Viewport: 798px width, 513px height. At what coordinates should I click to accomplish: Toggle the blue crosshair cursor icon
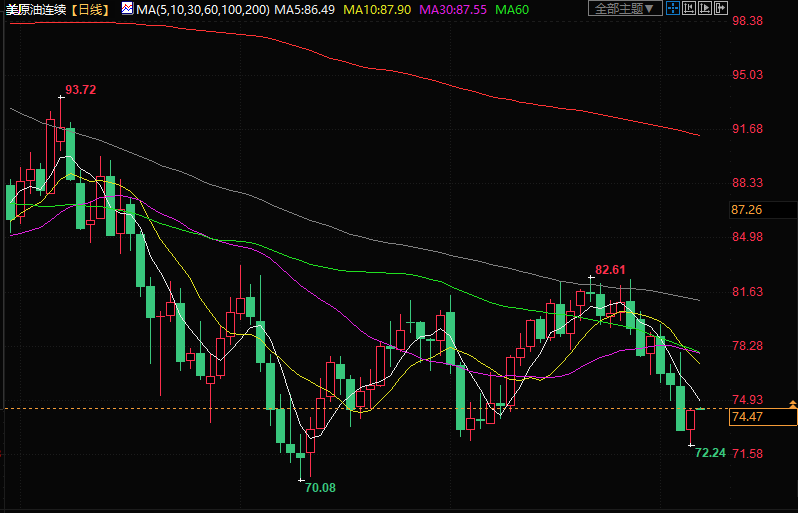[x=672, y=8]
